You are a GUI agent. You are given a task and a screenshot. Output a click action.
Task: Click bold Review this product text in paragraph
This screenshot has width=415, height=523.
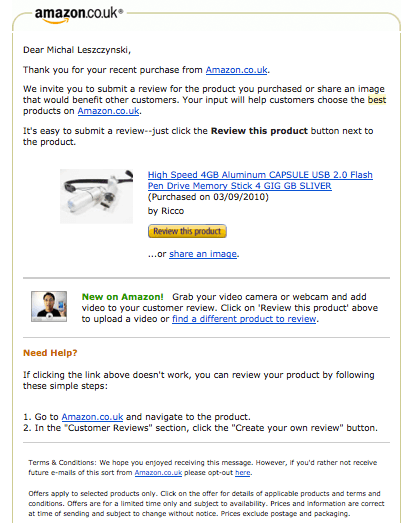tap(259, 131)
